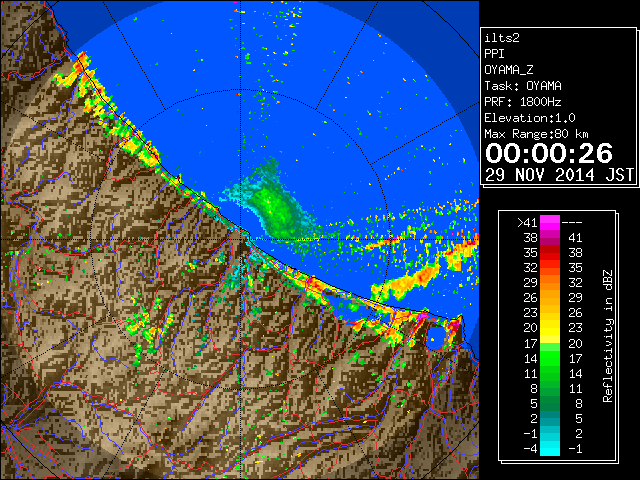The image size is (640, 480).
Task: Click the large green echo offshore of the radar center
Action: [x=274, y=210]
